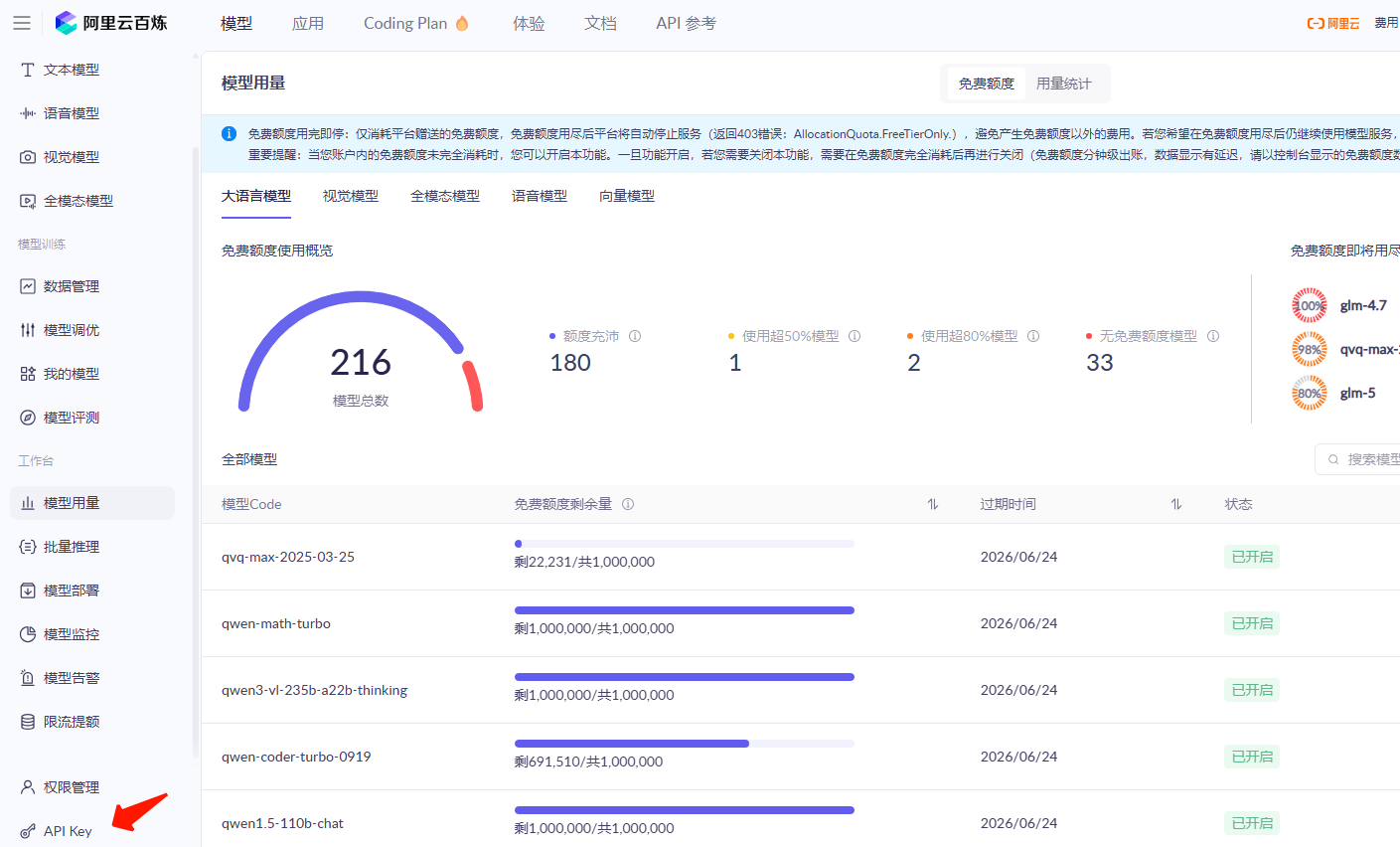Click the search magnifier icon
This screenshot has width=1400, height=847.
1333,459
